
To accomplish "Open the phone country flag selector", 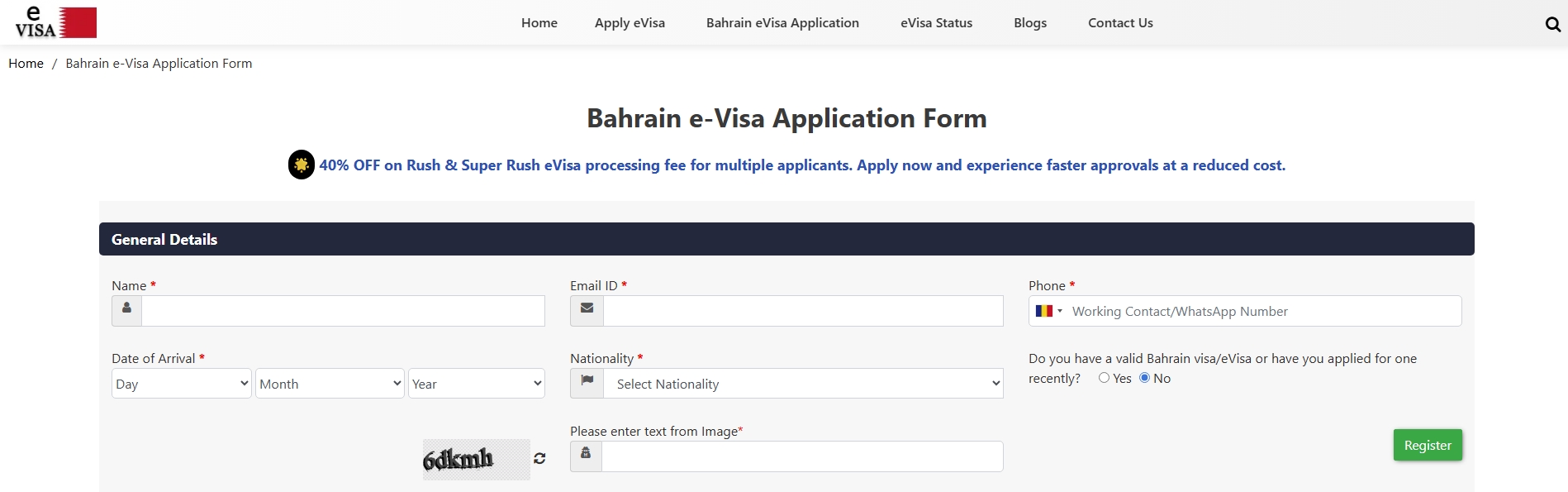I will (1048, 311).
